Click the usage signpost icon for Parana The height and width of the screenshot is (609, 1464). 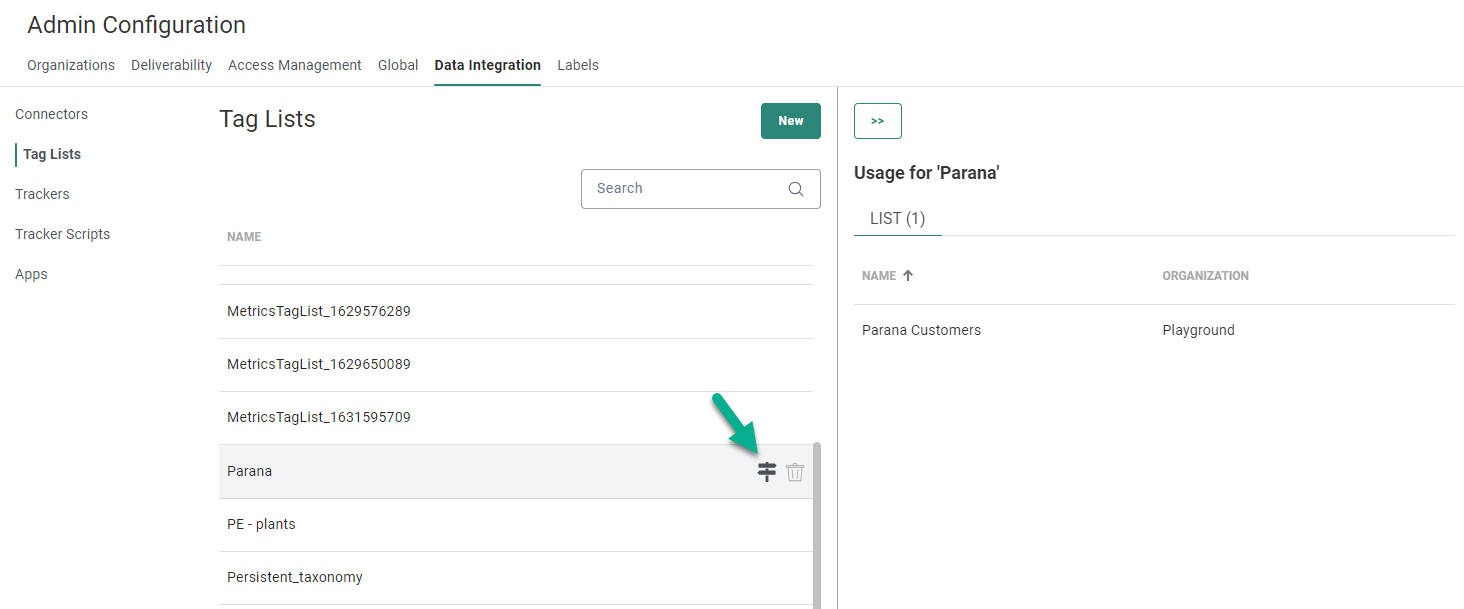766,472
